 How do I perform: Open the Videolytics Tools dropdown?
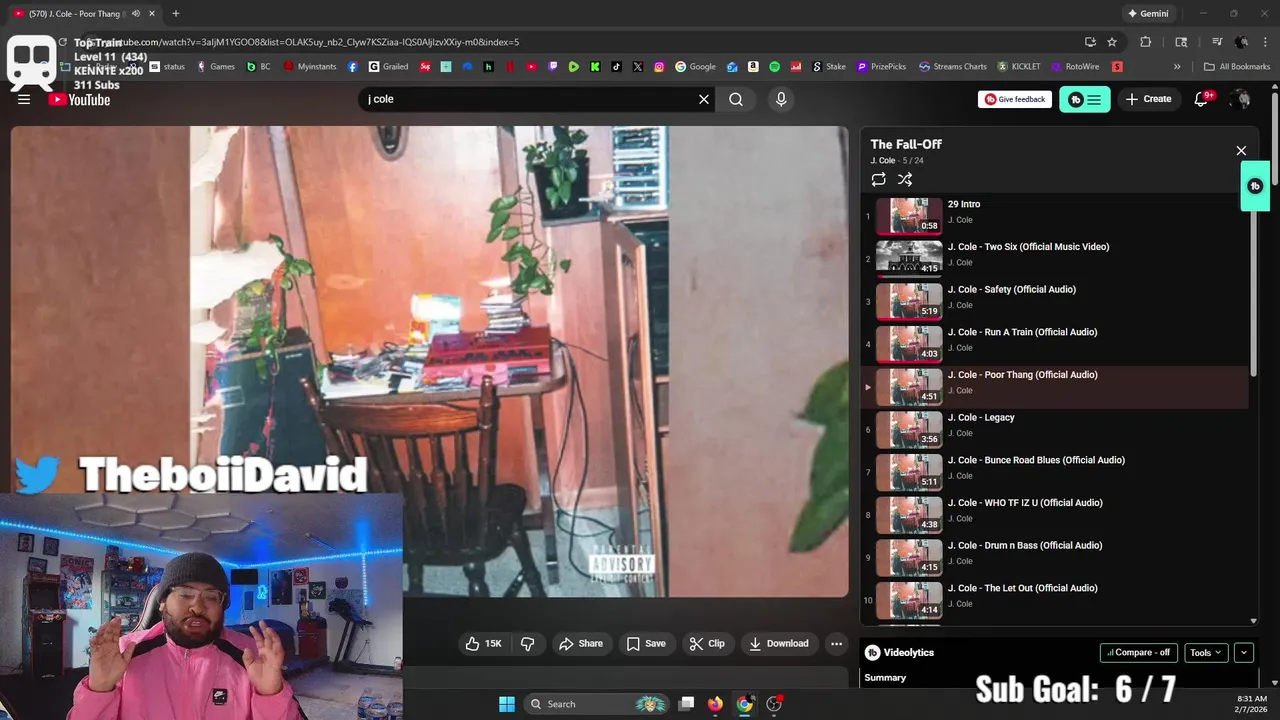click(x=1205, y=653)
